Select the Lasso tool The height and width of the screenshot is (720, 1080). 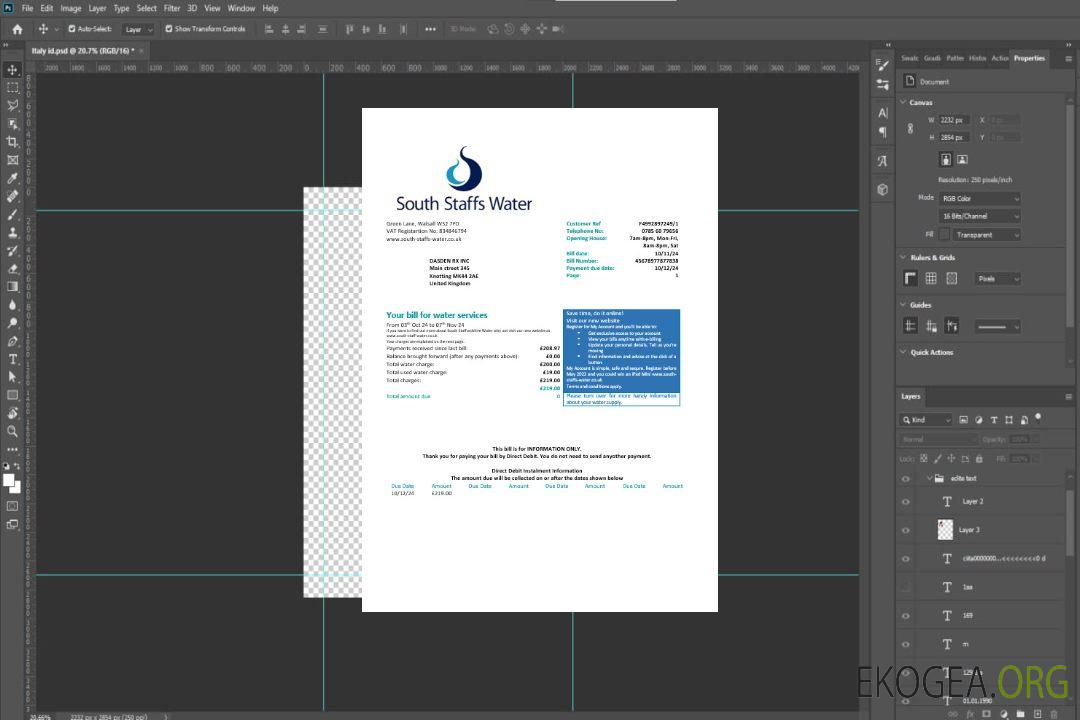(12, 105)
